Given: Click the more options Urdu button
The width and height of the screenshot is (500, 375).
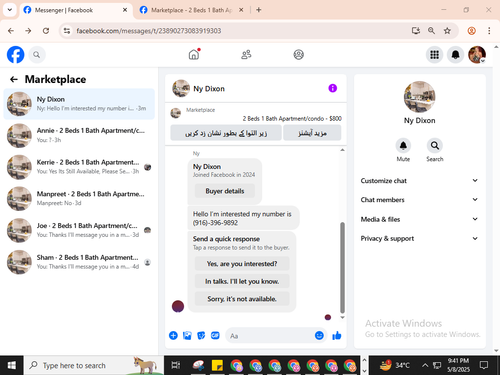Looking at the screenshot, I should point(312,133).
